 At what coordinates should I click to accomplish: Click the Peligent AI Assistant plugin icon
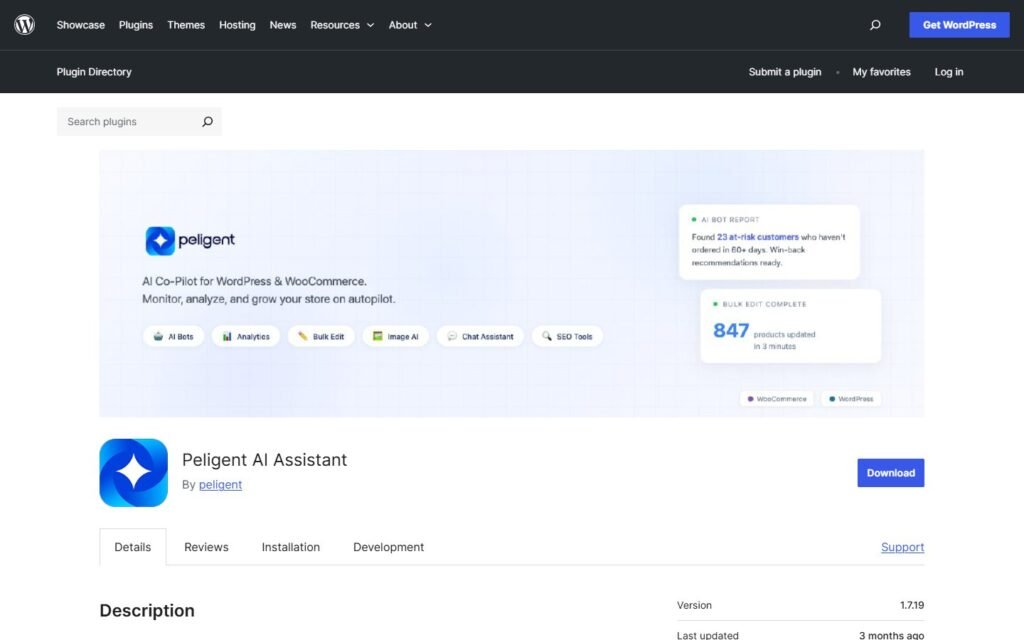click(x=133, y=473)
